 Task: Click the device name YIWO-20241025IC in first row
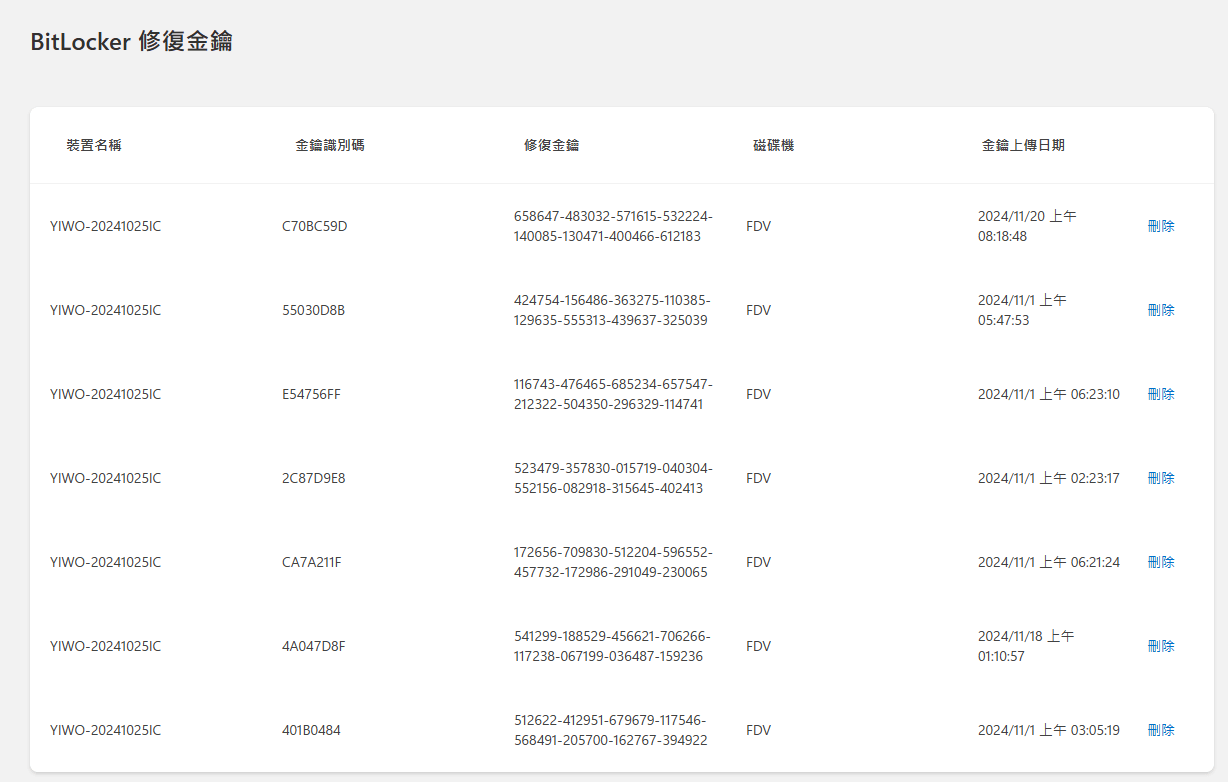point(104,226)
